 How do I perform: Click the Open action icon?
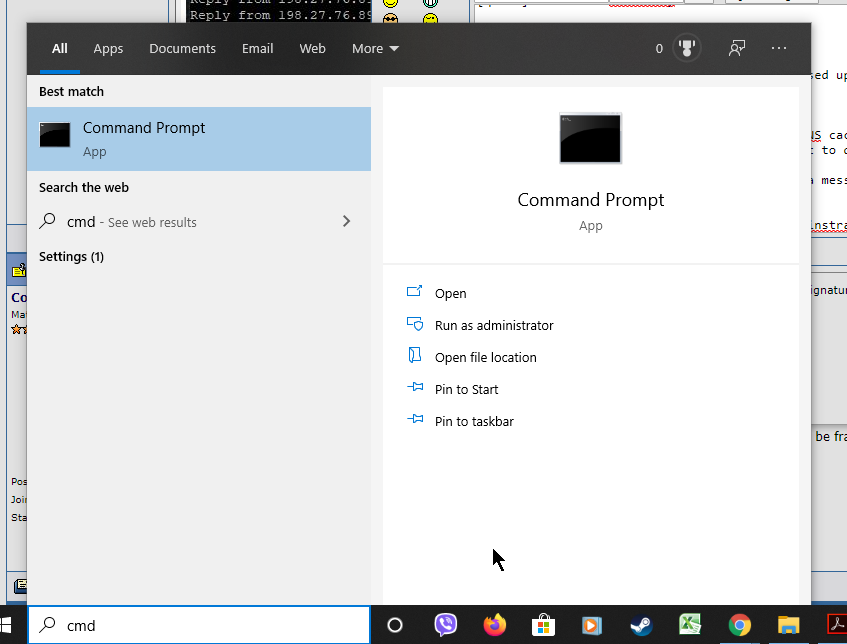click(x=414, y=292)
